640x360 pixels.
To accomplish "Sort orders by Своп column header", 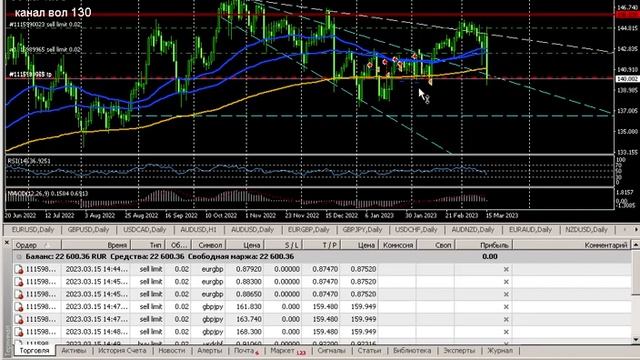I will point(436,245).
